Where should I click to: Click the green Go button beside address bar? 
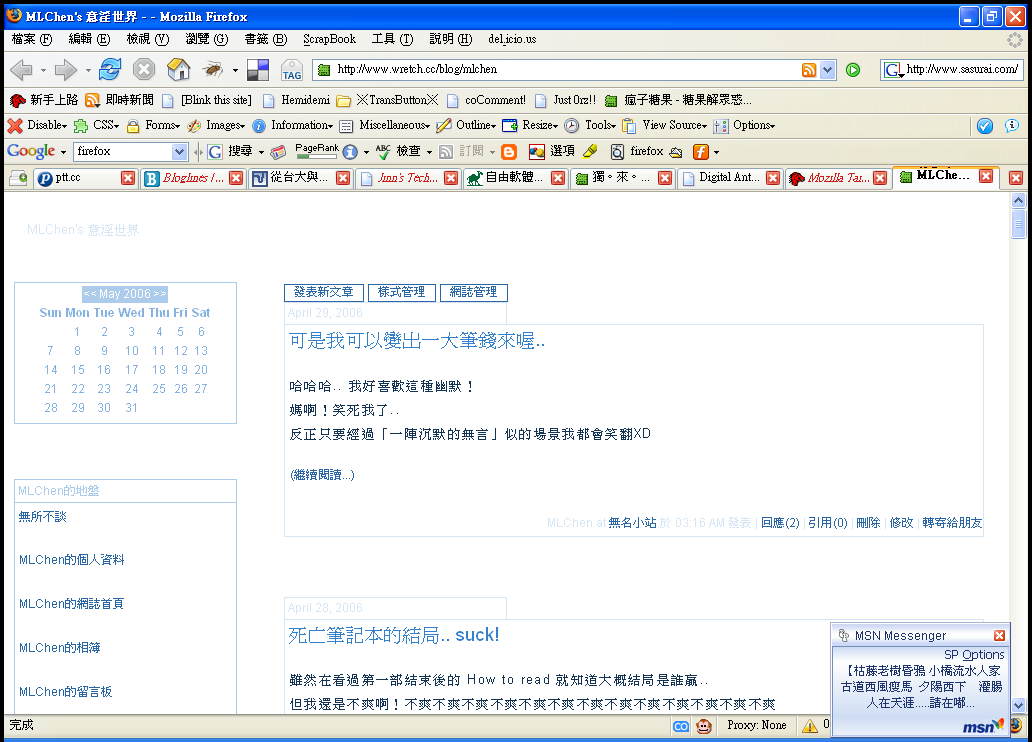point(853,70)
